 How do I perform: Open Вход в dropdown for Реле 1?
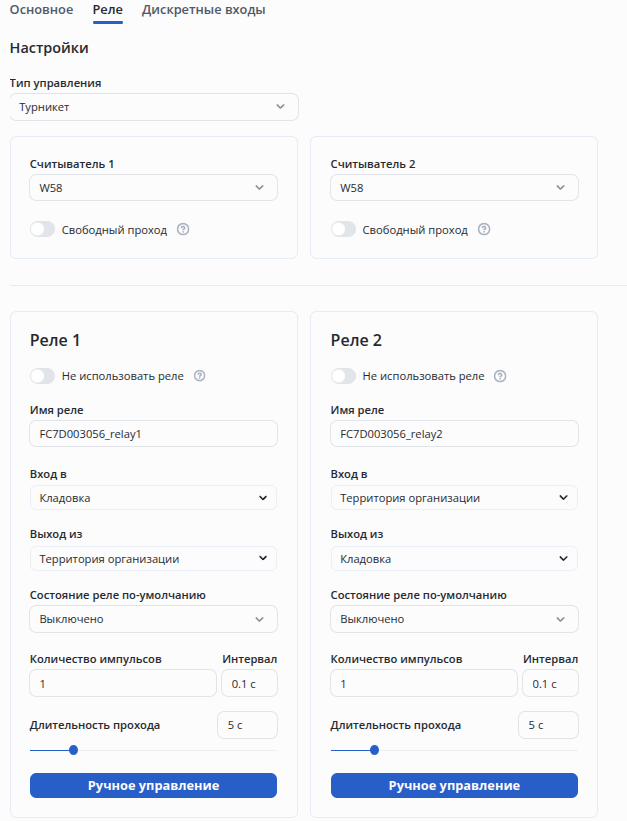(x=153, y=498)
